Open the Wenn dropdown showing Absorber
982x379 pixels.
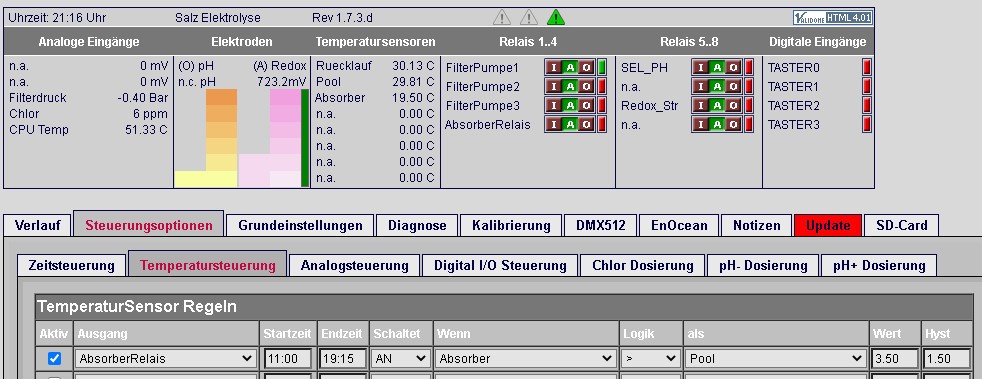coord(525,359)
